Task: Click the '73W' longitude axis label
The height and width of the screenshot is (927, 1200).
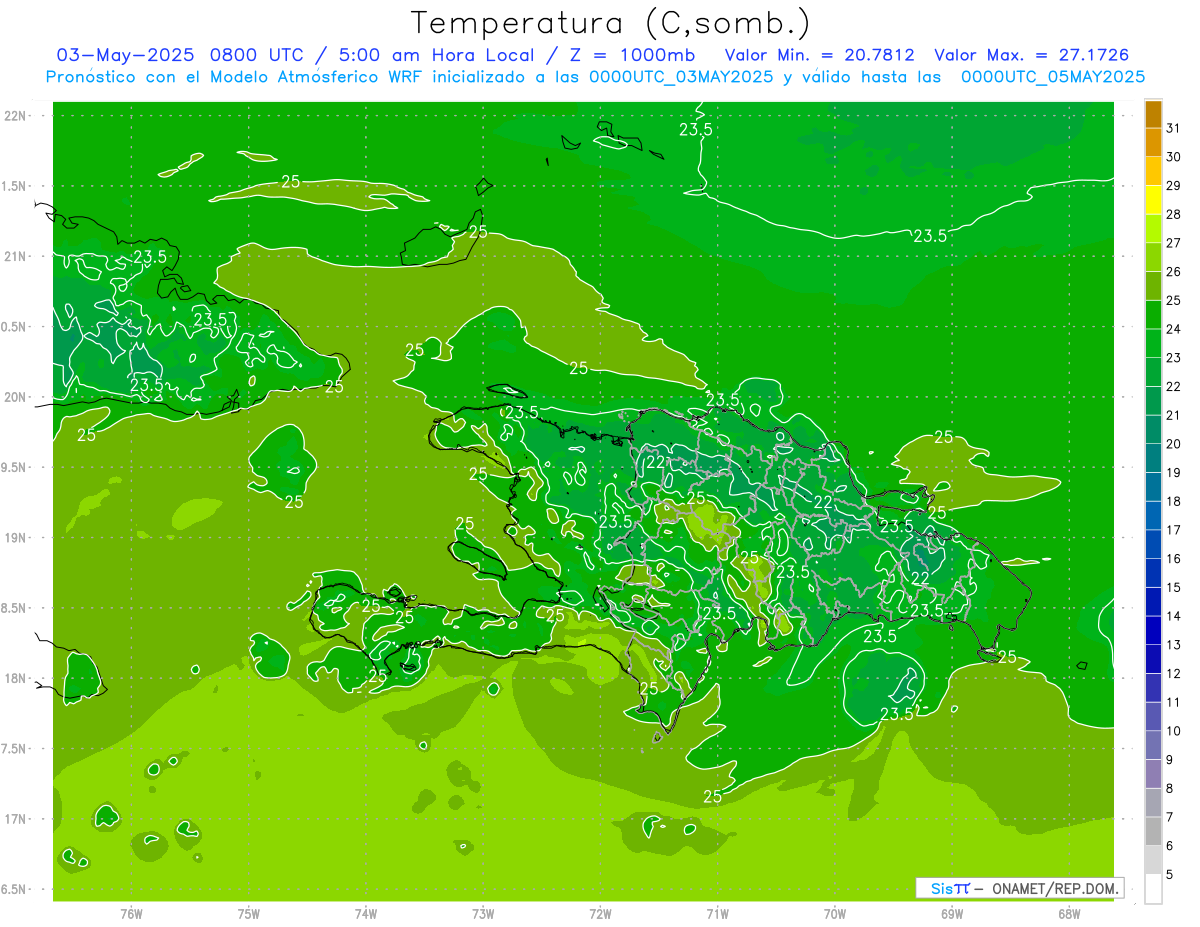Action: (483, 914)
